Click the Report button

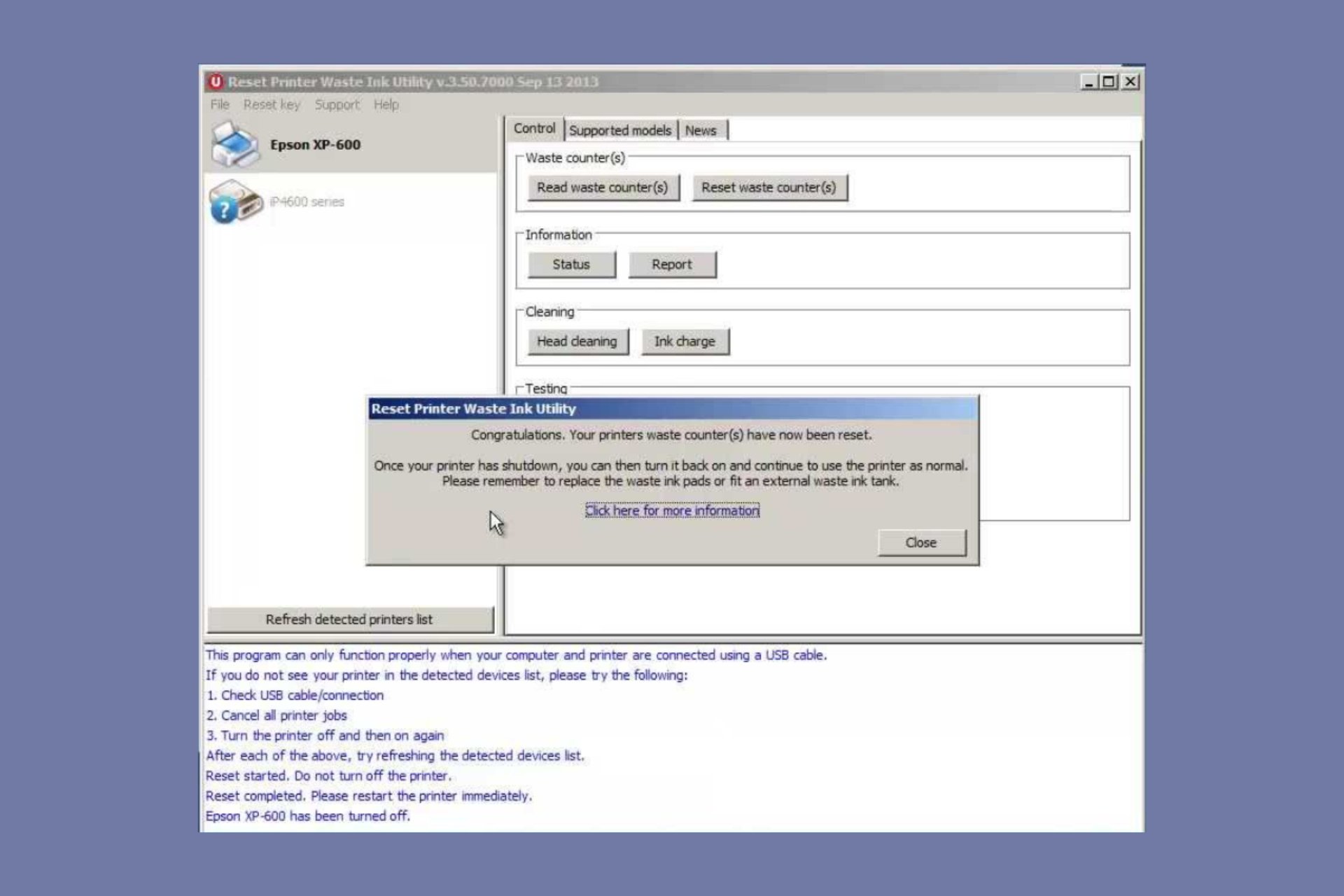pos(672,265)
